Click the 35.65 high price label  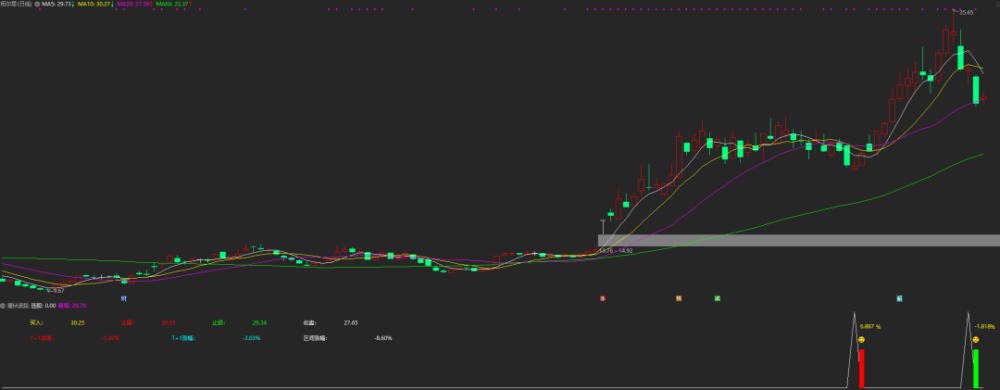coord(966,12)
